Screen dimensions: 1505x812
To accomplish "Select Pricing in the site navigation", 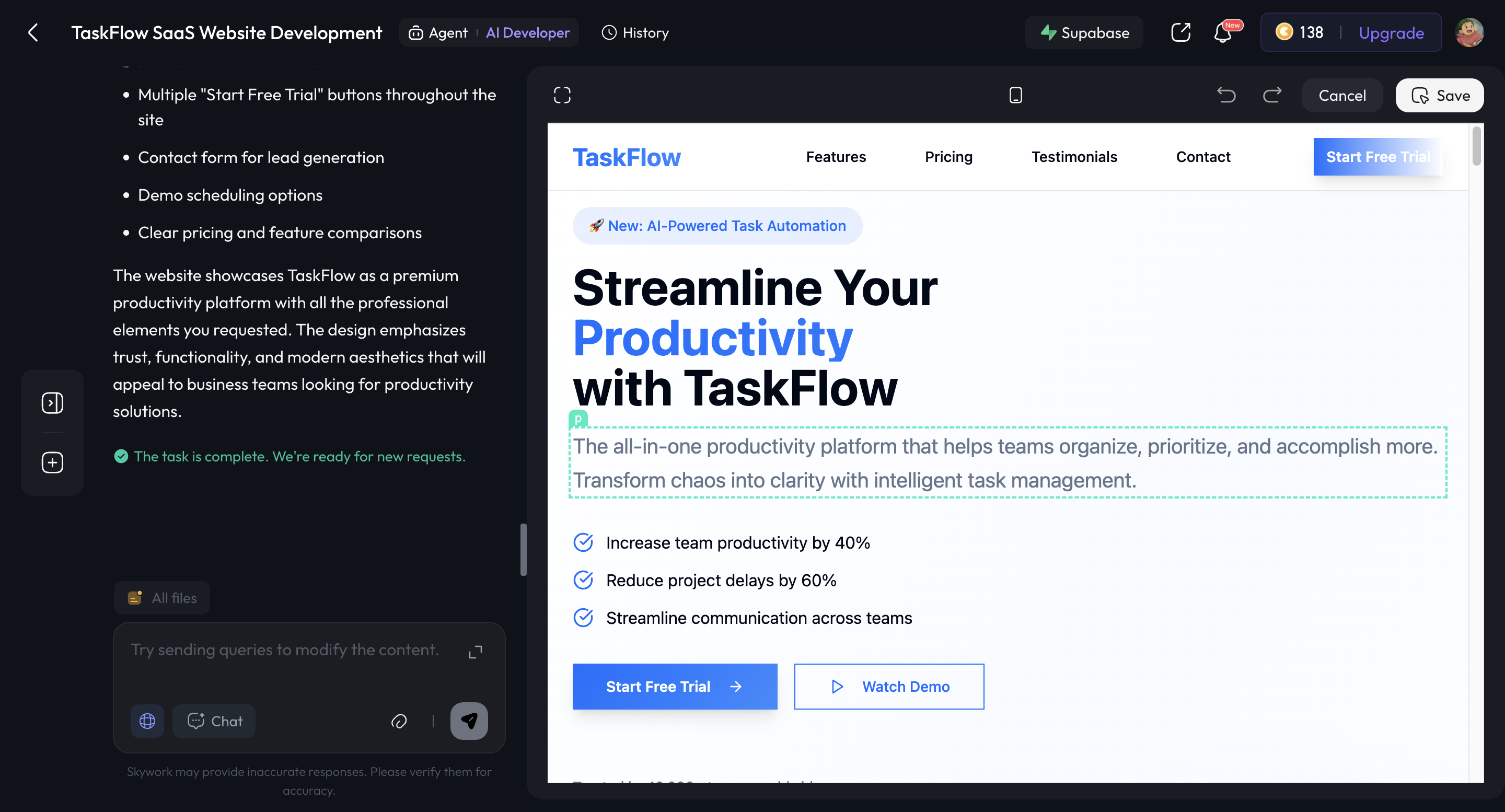I will click(x=948, y=157).
